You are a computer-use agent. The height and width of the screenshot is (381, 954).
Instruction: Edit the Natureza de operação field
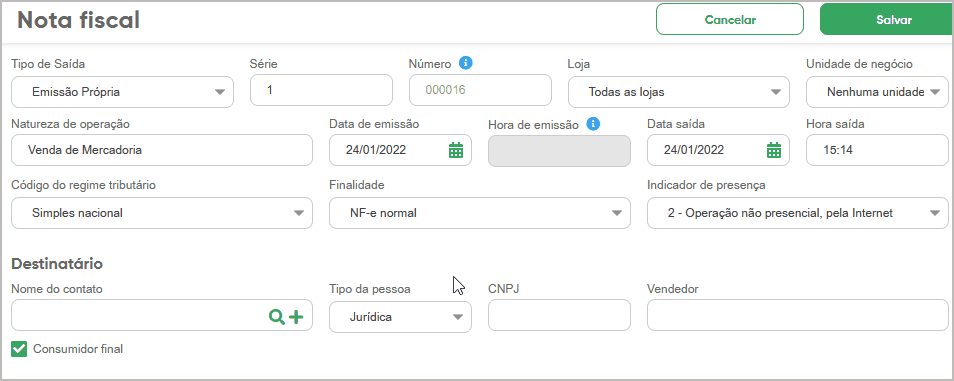[162, 150]
